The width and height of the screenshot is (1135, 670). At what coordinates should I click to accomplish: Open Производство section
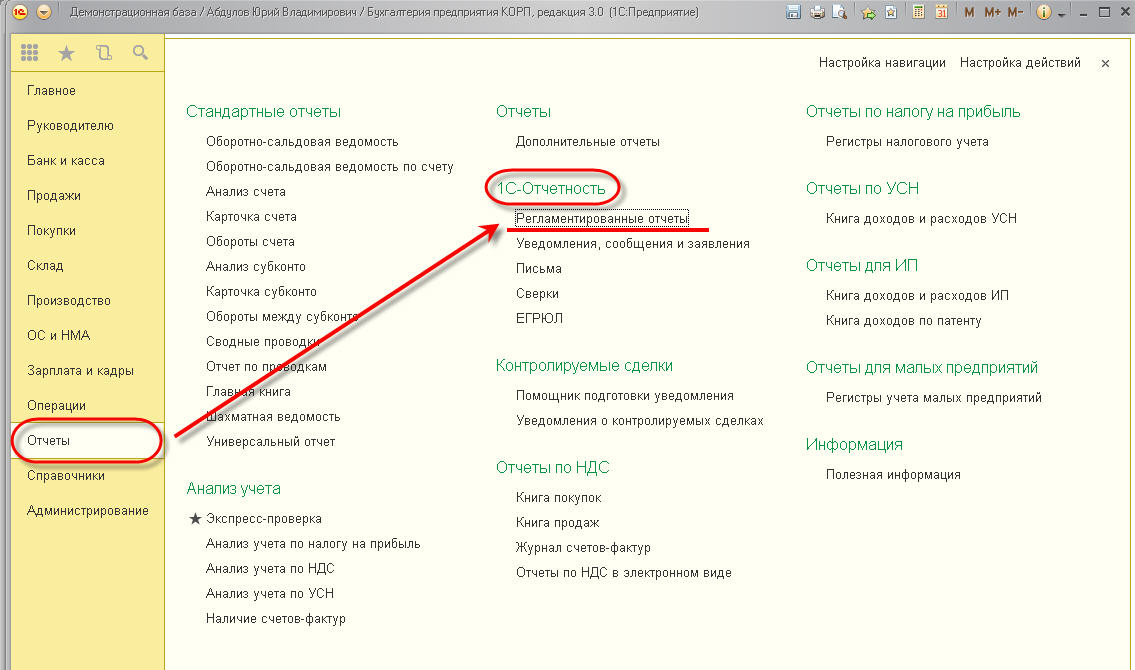pos(69,300)
